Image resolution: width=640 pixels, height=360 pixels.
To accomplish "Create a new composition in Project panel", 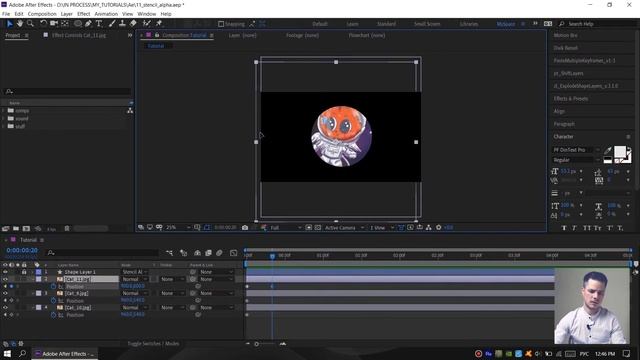I will pyautogui.click(x=26, y=229).
